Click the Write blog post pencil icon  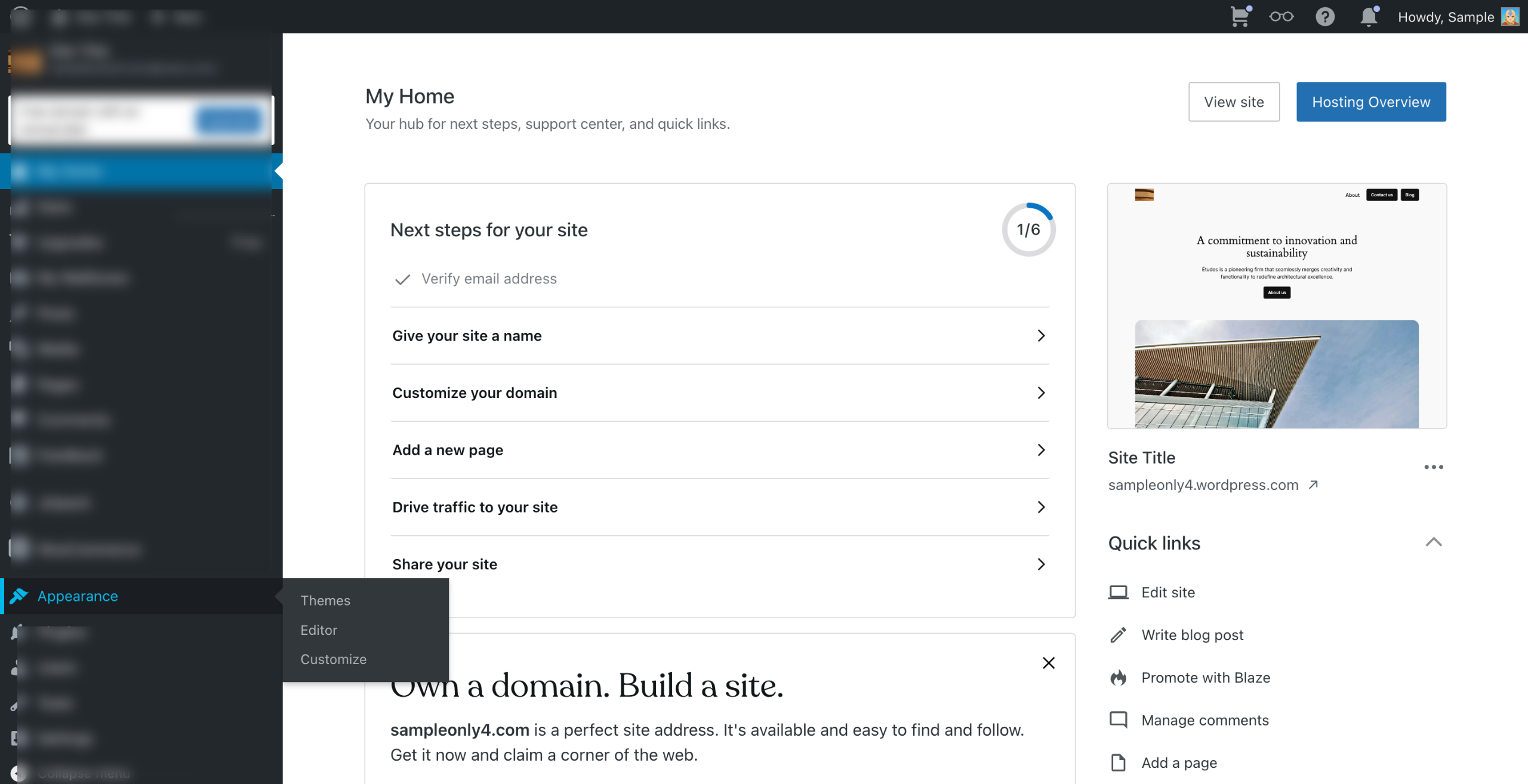click(1118, 635)
